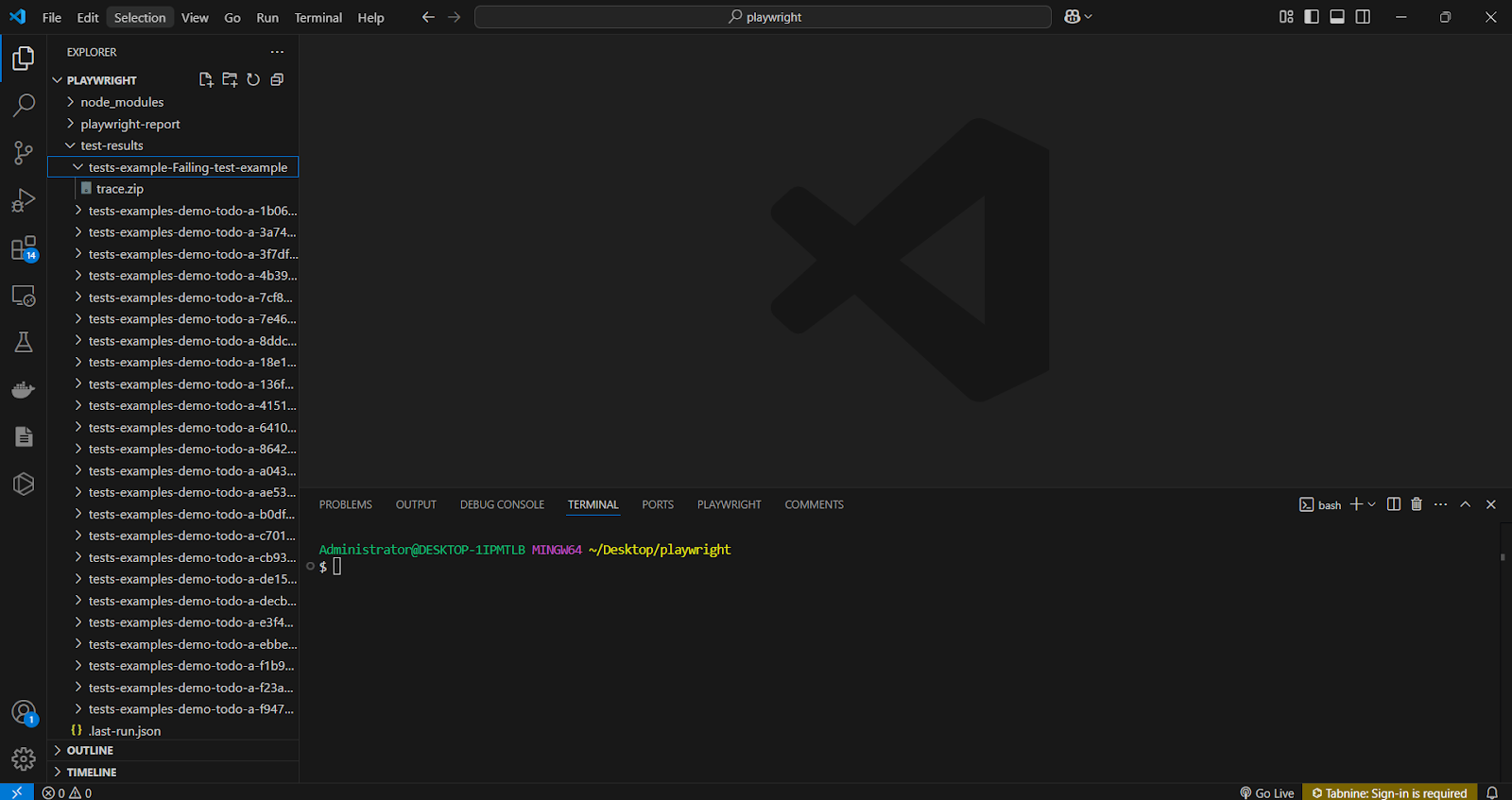Create a new terminal with plus button
1512x800 pixels.
pyautogui.click(x=1356, y=504)
